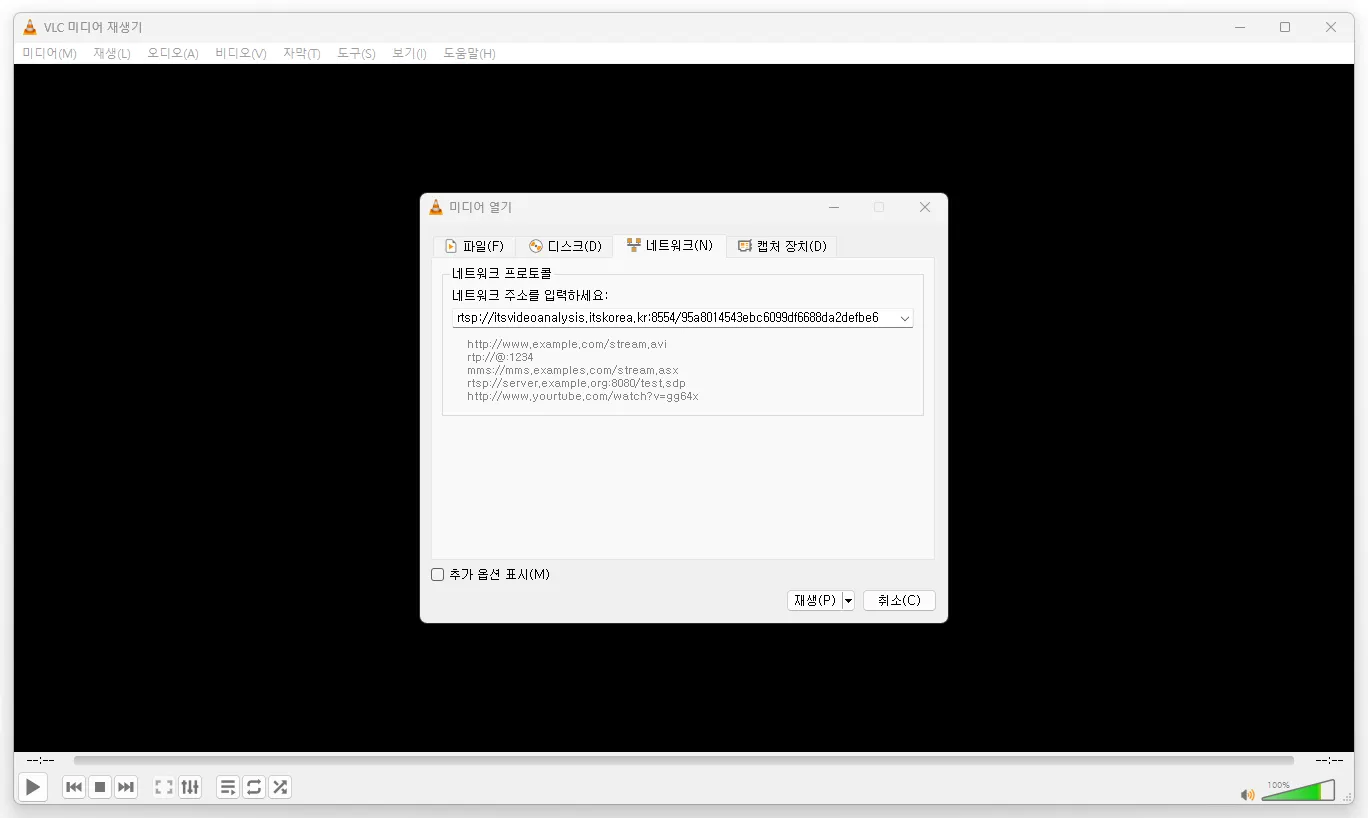Click the elapsed time label left of seek bar

coord(41,760)
